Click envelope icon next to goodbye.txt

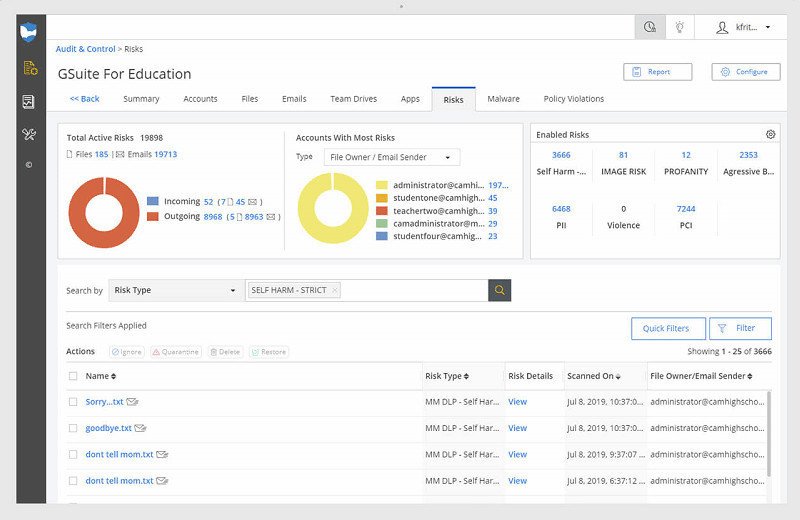[140, 428]
